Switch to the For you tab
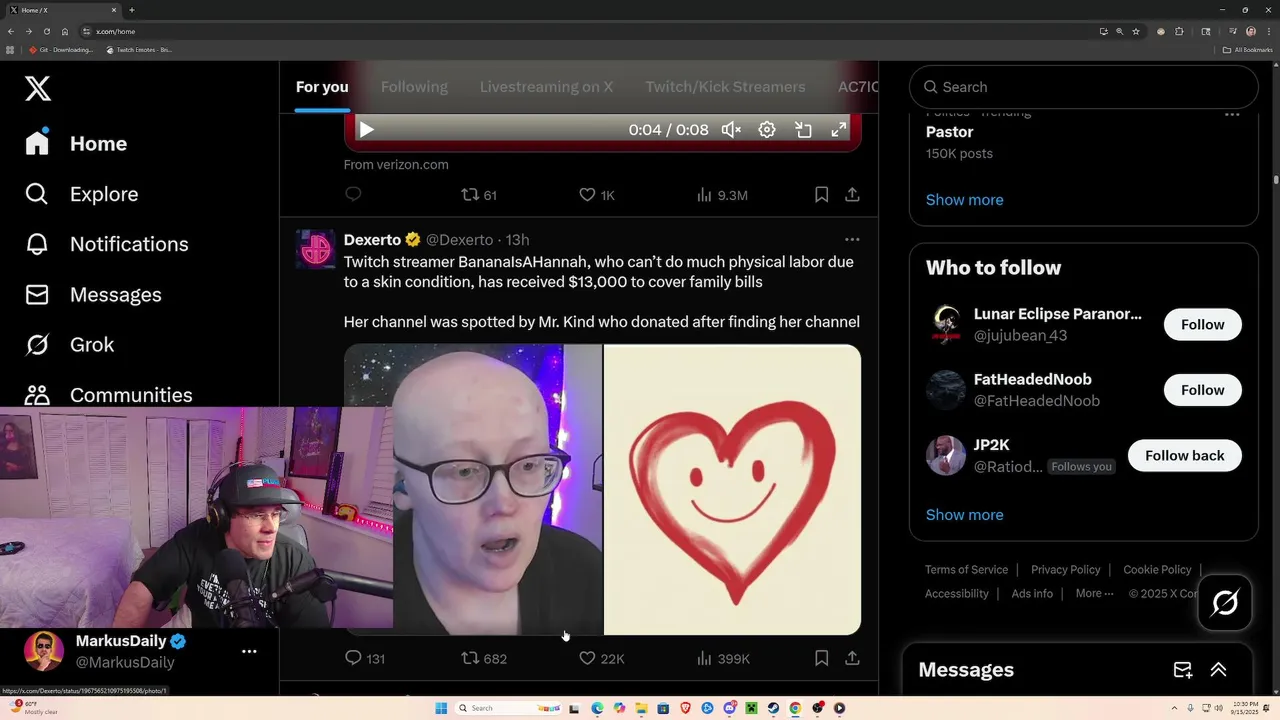The height and width of the screenshot is (720, 1280). 322,87
